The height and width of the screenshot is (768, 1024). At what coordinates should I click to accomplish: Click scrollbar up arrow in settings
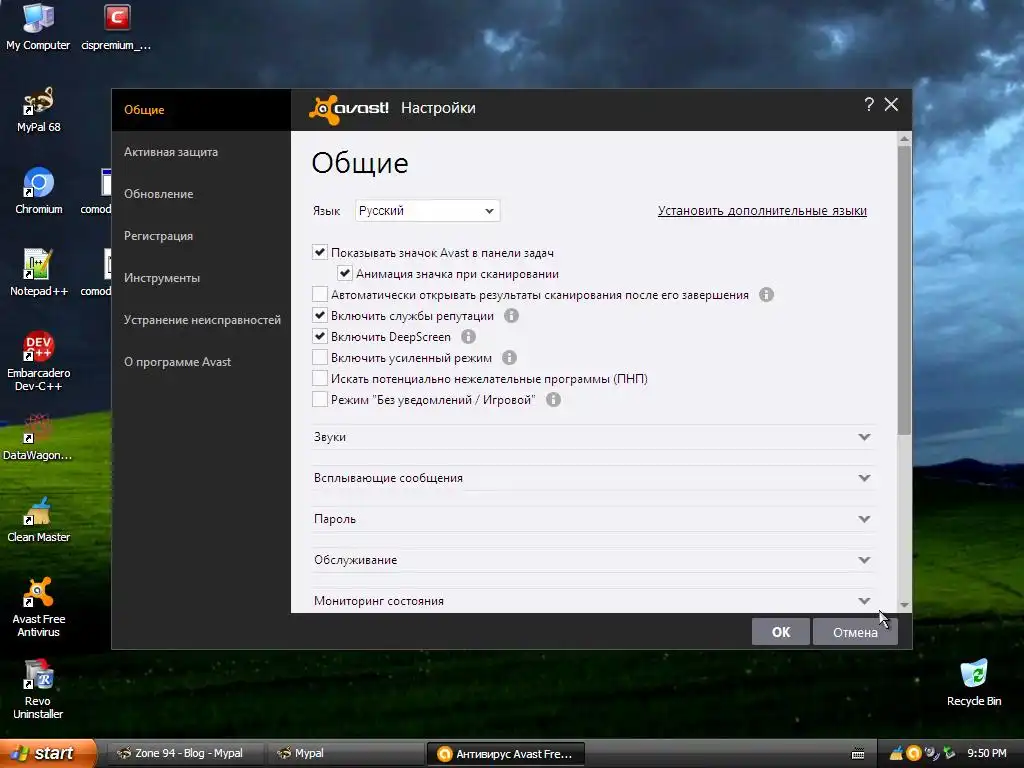pos(904,138)
